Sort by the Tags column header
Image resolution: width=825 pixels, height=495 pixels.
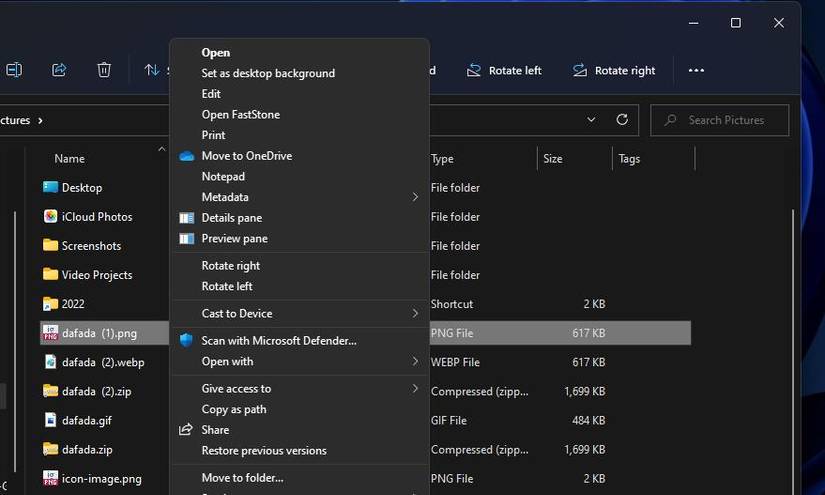(629, 159)
